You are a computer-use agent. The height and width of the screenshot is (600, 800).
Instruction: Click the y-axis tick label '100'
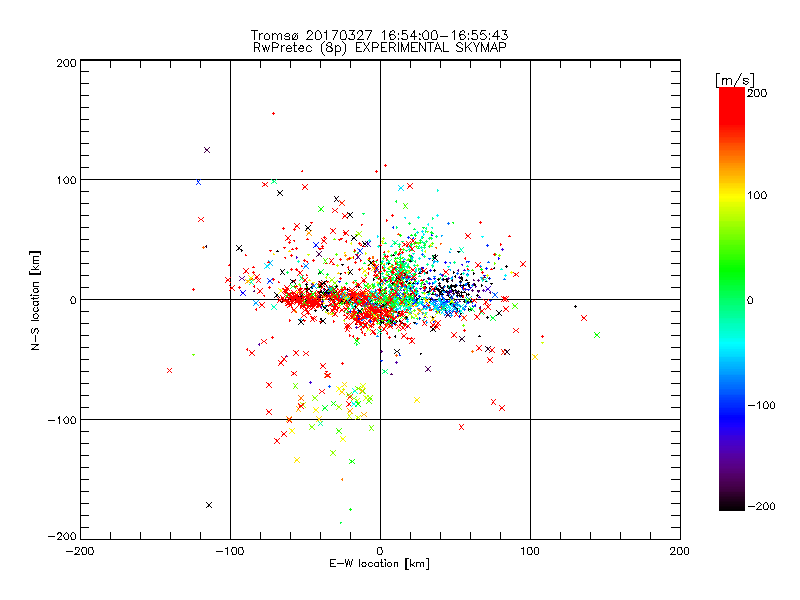66,180
